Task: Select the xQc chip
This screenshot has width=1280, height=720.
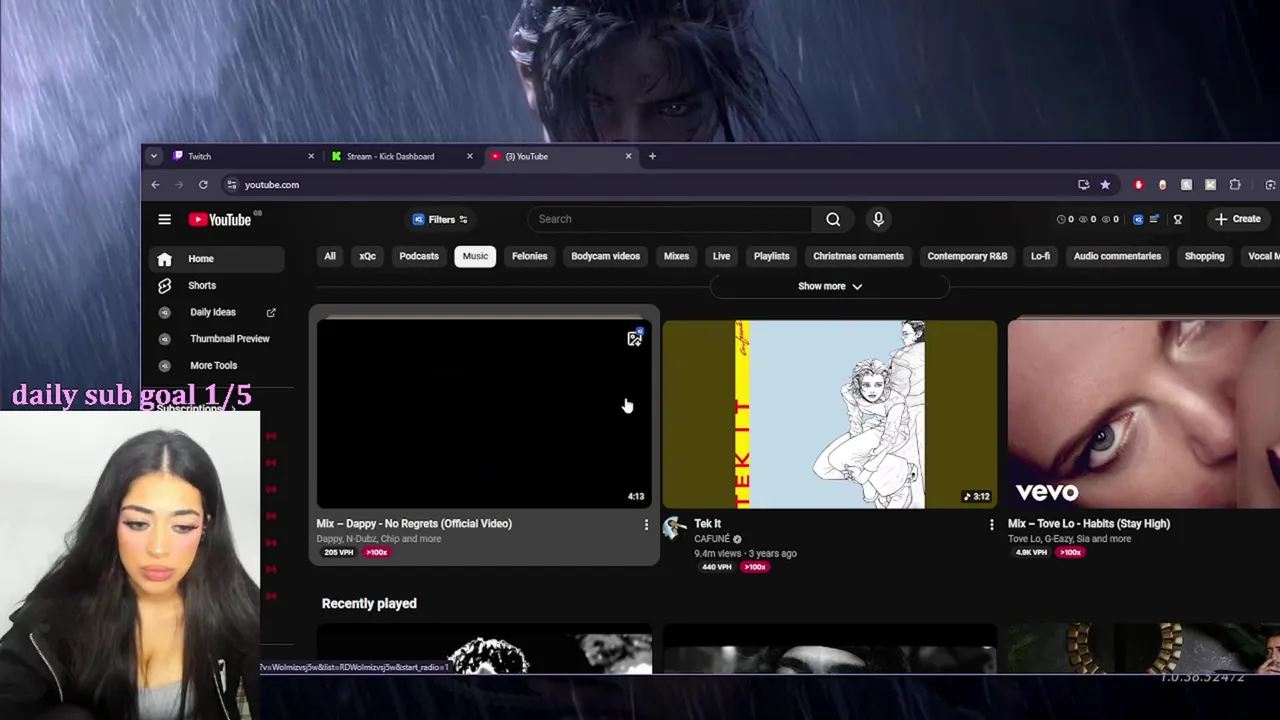Action: tap(368, 256)
